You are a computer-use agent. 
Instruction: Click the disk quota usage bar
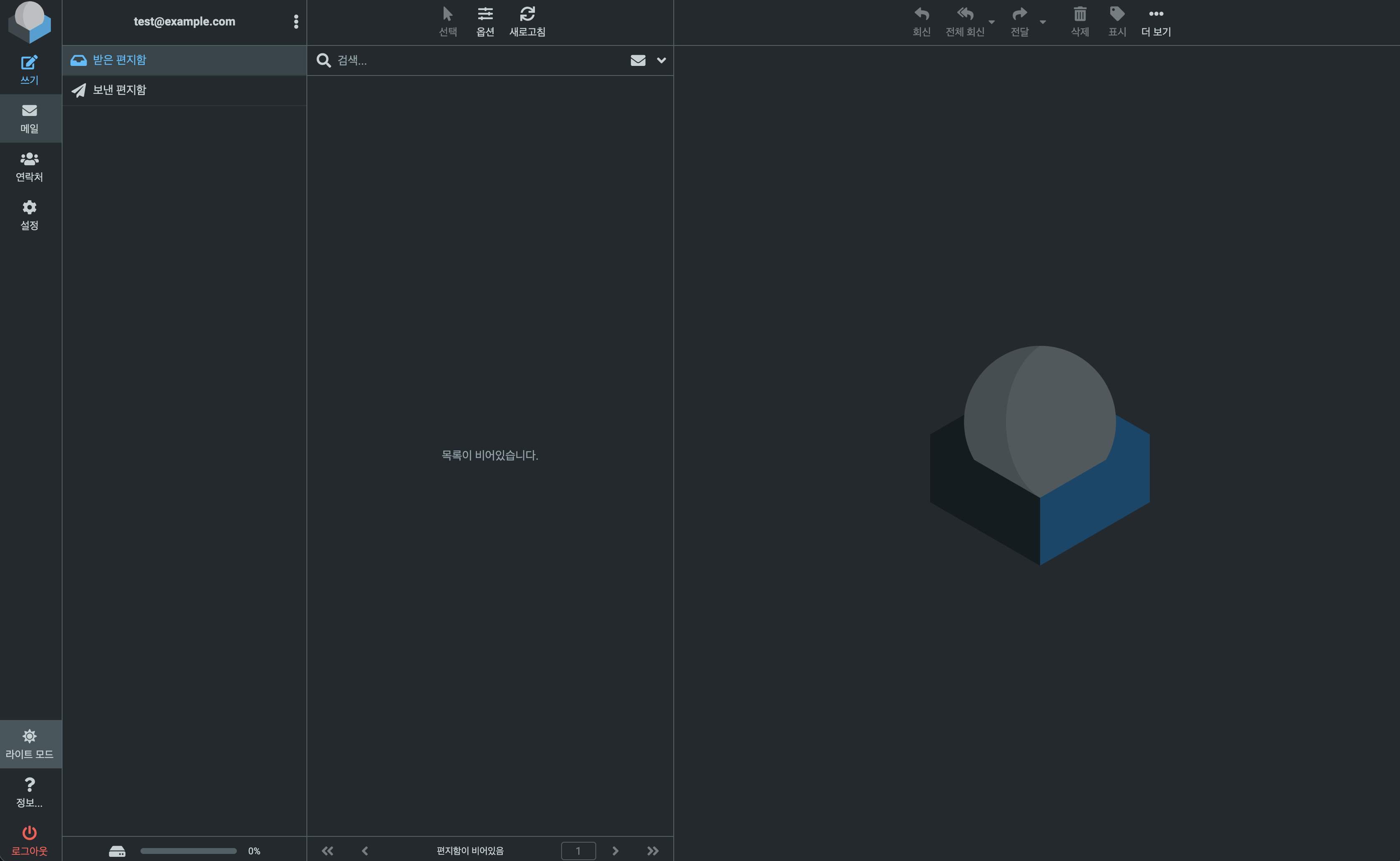pos(188,850)
